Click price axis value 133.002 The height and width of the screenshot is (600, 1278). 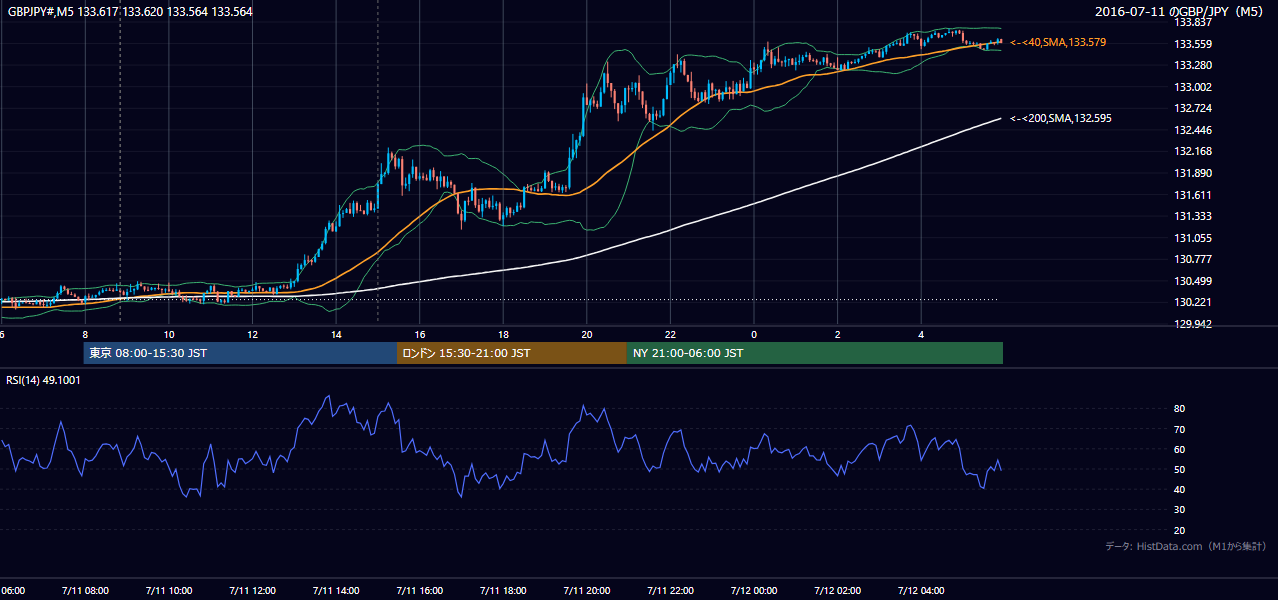pos(1193,87)
